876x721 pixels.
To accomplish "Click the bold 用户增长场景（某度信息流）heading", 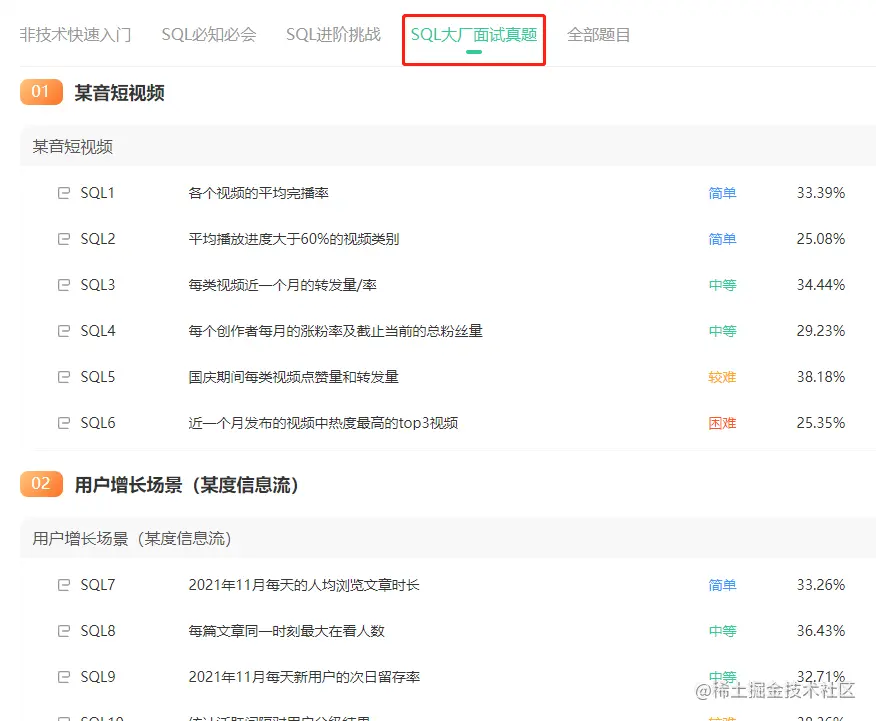I will 187,484.
